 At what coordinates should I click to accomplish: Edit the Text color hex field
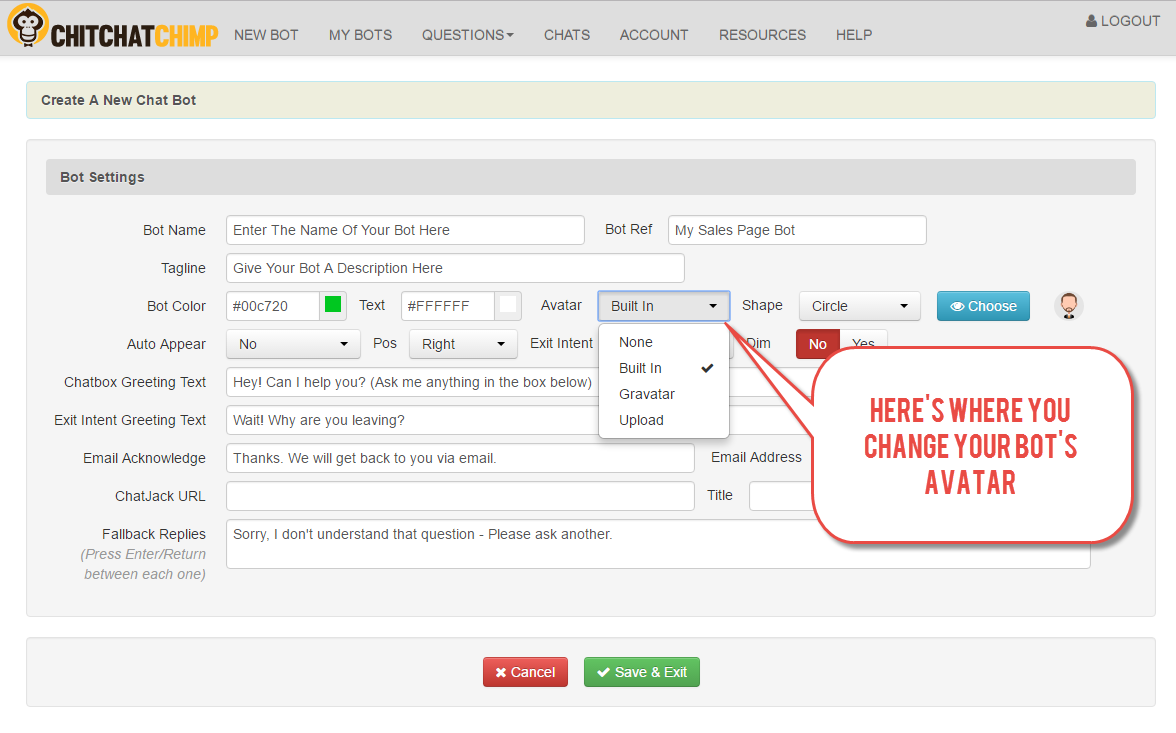coord(448,306)
